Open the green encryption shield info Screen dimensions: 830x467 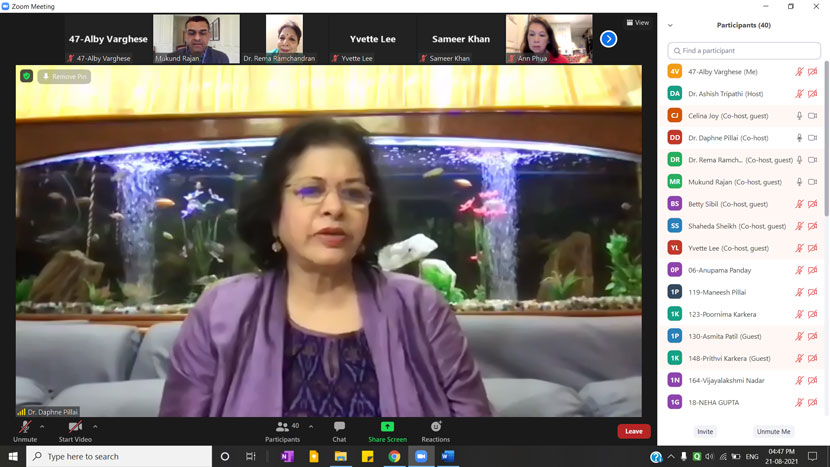point(26,76)
